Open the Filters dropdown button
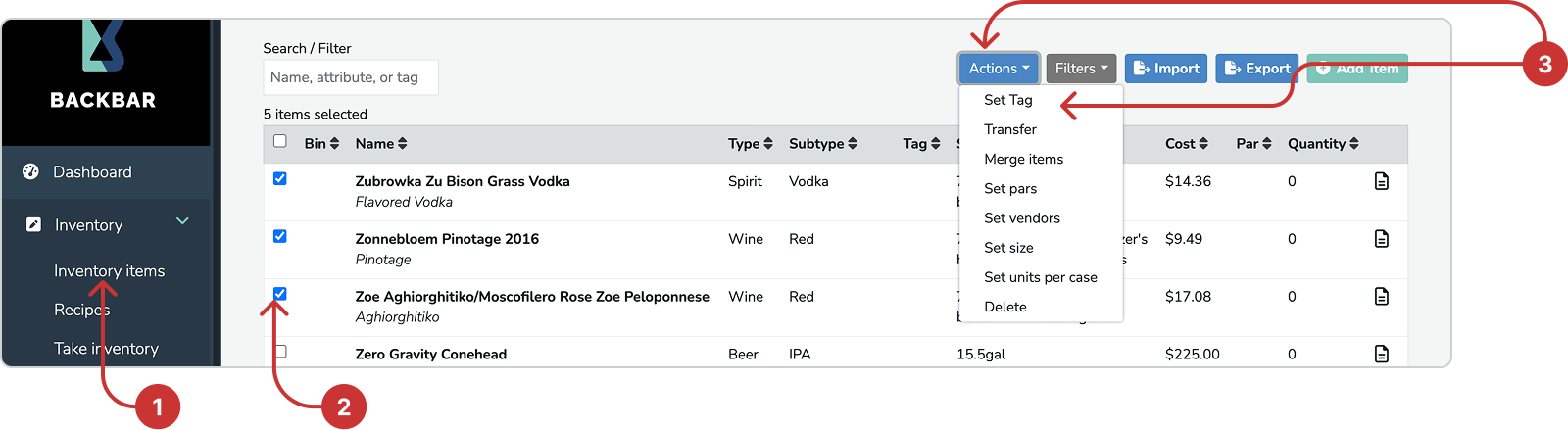1568x430 pixels. (1081, 69)
